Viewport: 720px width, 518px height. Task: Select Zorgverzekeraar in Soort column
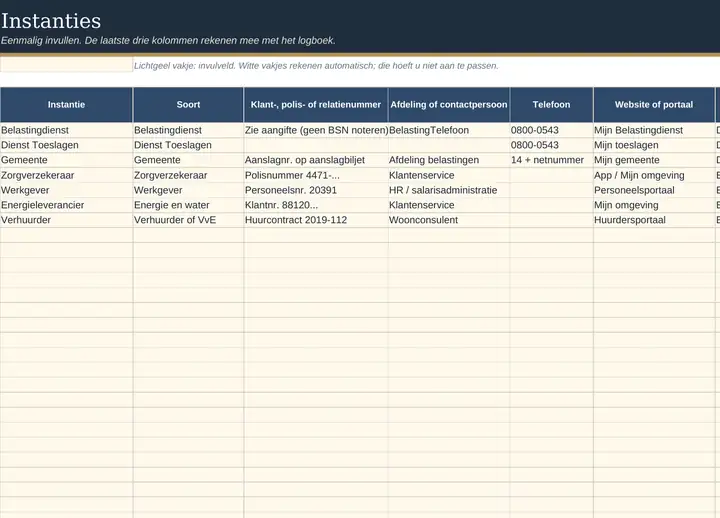188,175
